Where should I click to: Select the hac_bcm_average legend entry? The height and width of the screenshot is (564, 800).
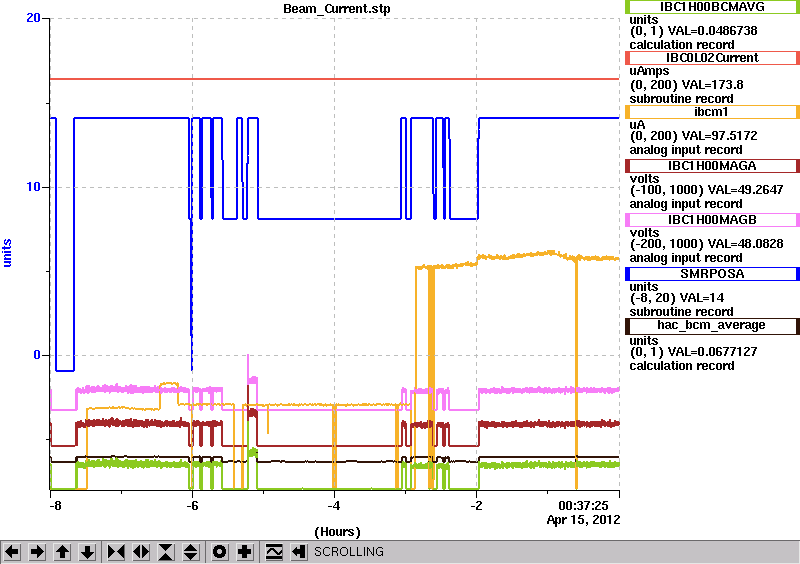(x=712, y=326)
